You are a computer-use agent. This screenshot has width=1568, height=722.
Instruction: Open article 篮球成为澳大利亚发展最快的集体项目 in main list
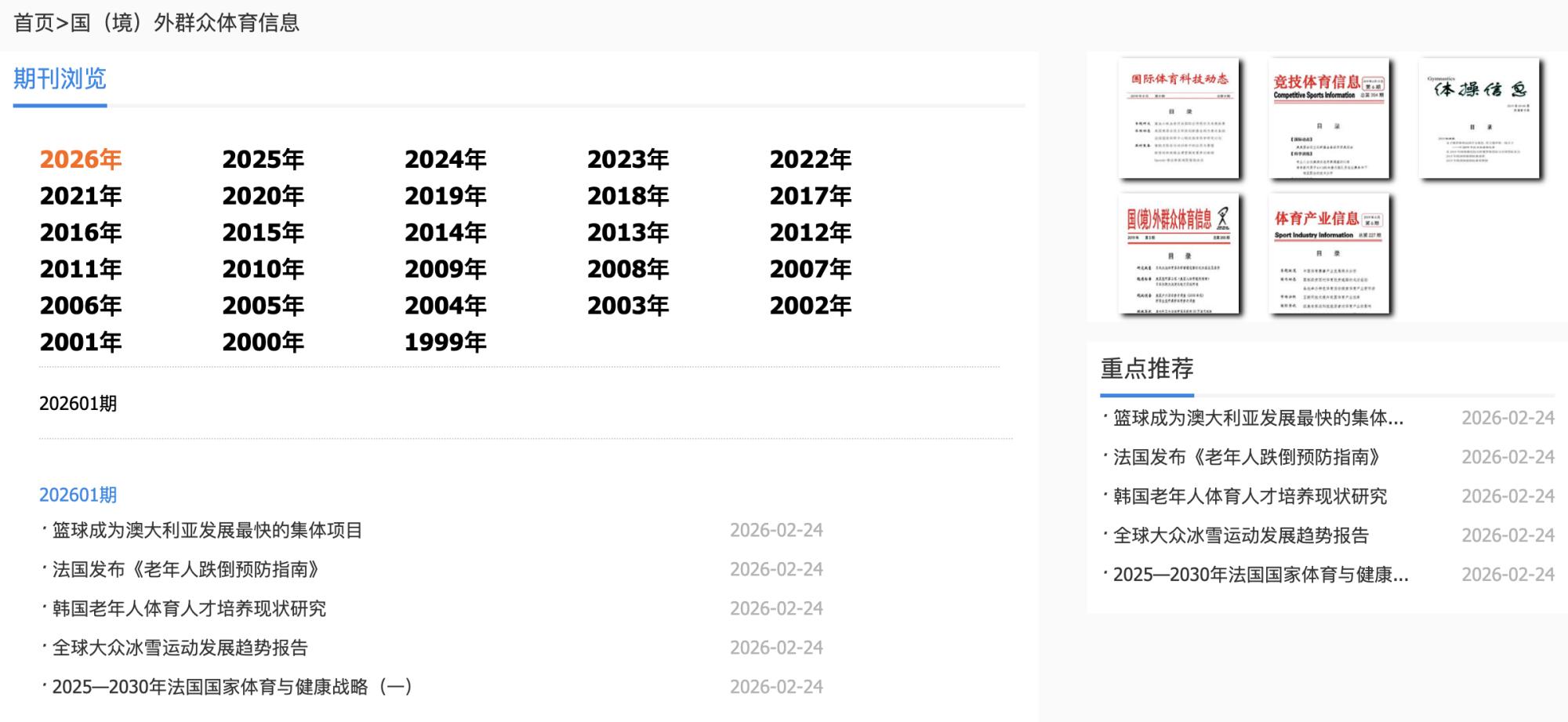tap(207, 531)
